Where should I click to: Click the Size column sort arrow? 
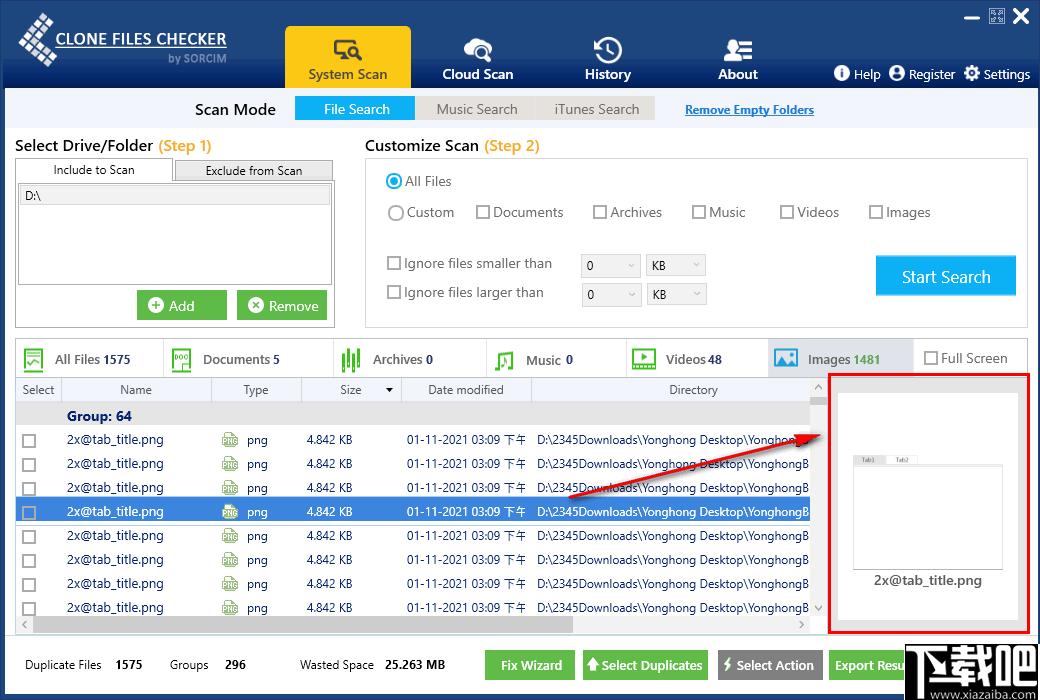[x=388, y=390]
